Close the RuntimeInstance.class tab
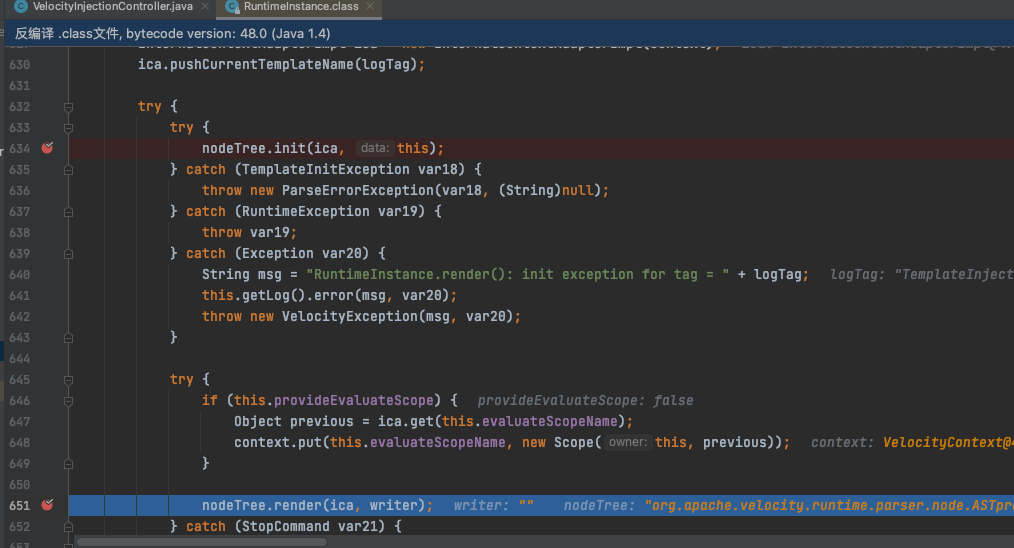The height and width of the screenshot is (548, 1014). click(370, 6)
